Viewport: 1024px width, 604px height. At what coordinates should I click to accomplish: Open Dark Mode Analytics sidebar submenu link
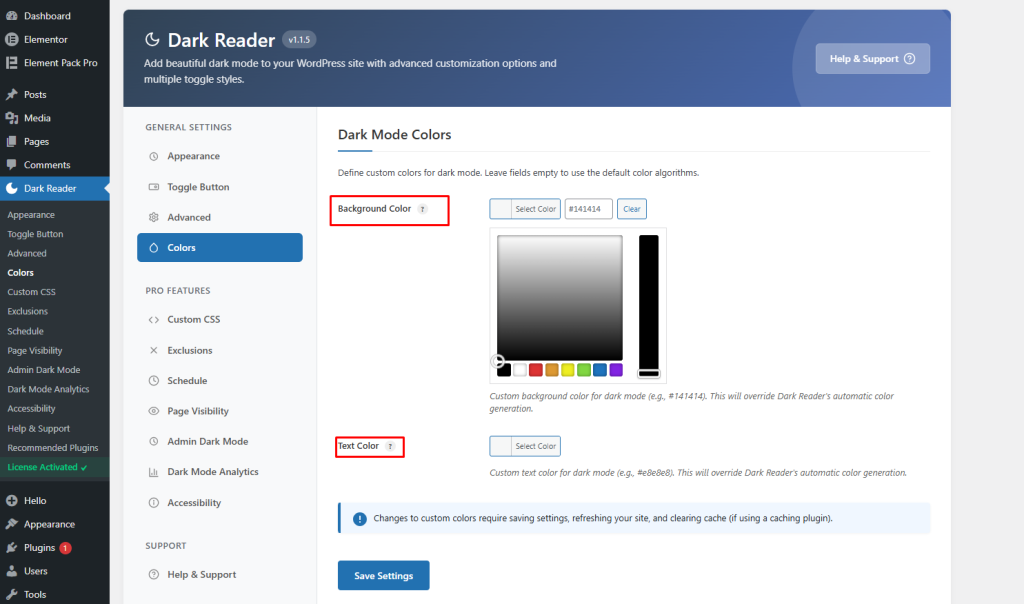pyautogui.click(x=48, y=389)
